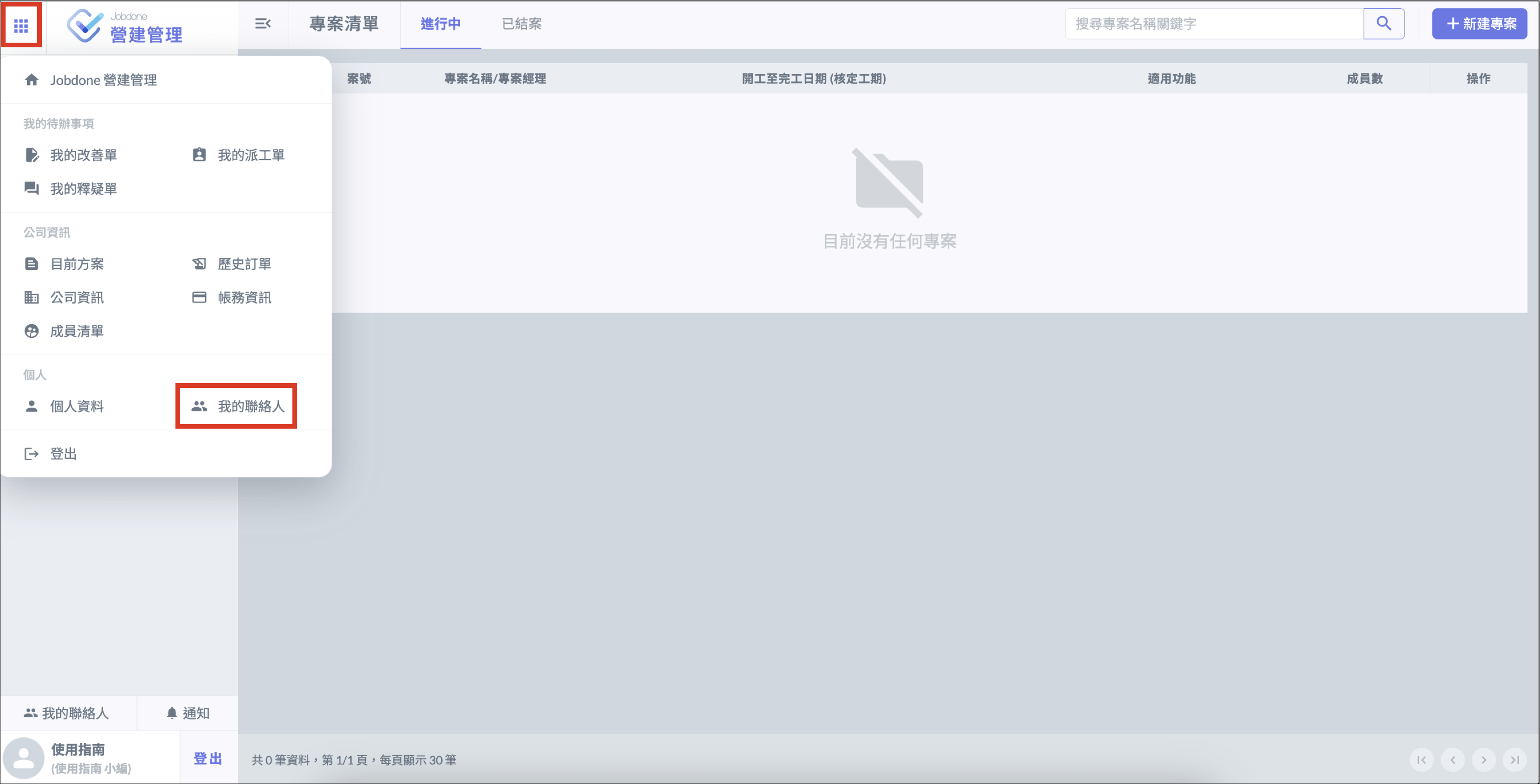Open 我的聯絡人 in the popup menu

[251, 406]
